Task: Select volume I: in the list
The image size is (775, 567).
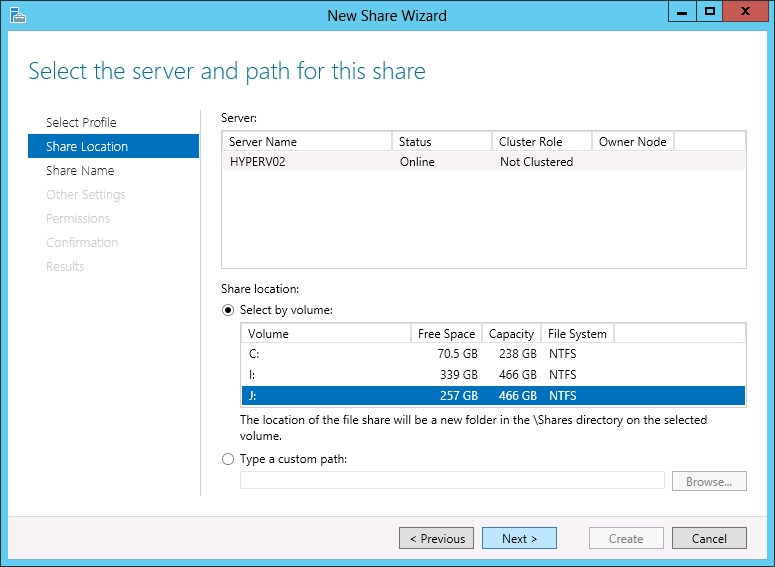Action: click(x=493, y=375)
